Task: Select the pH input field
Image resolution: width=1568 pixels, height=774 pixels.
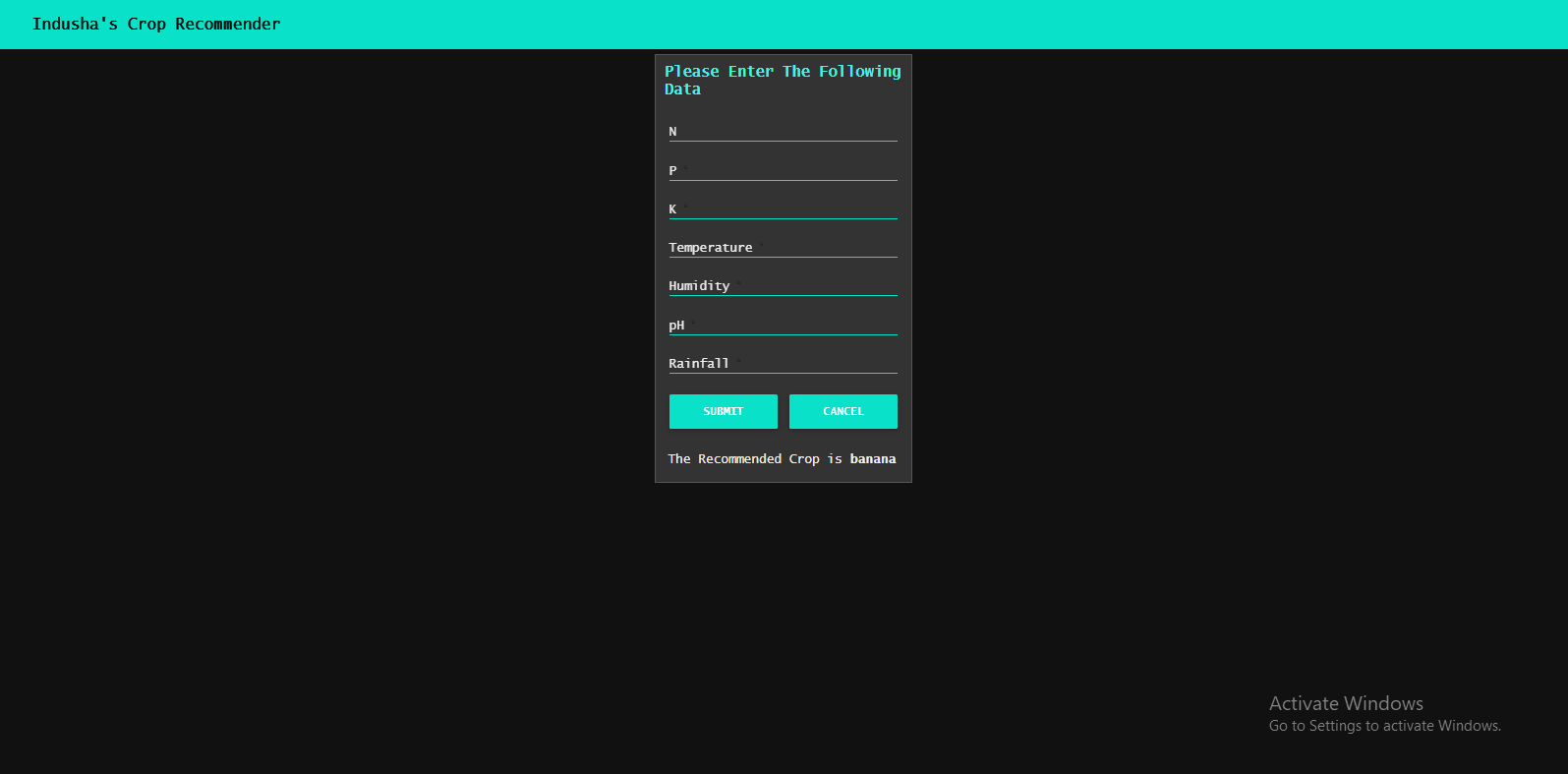Action: click(783, 325)
